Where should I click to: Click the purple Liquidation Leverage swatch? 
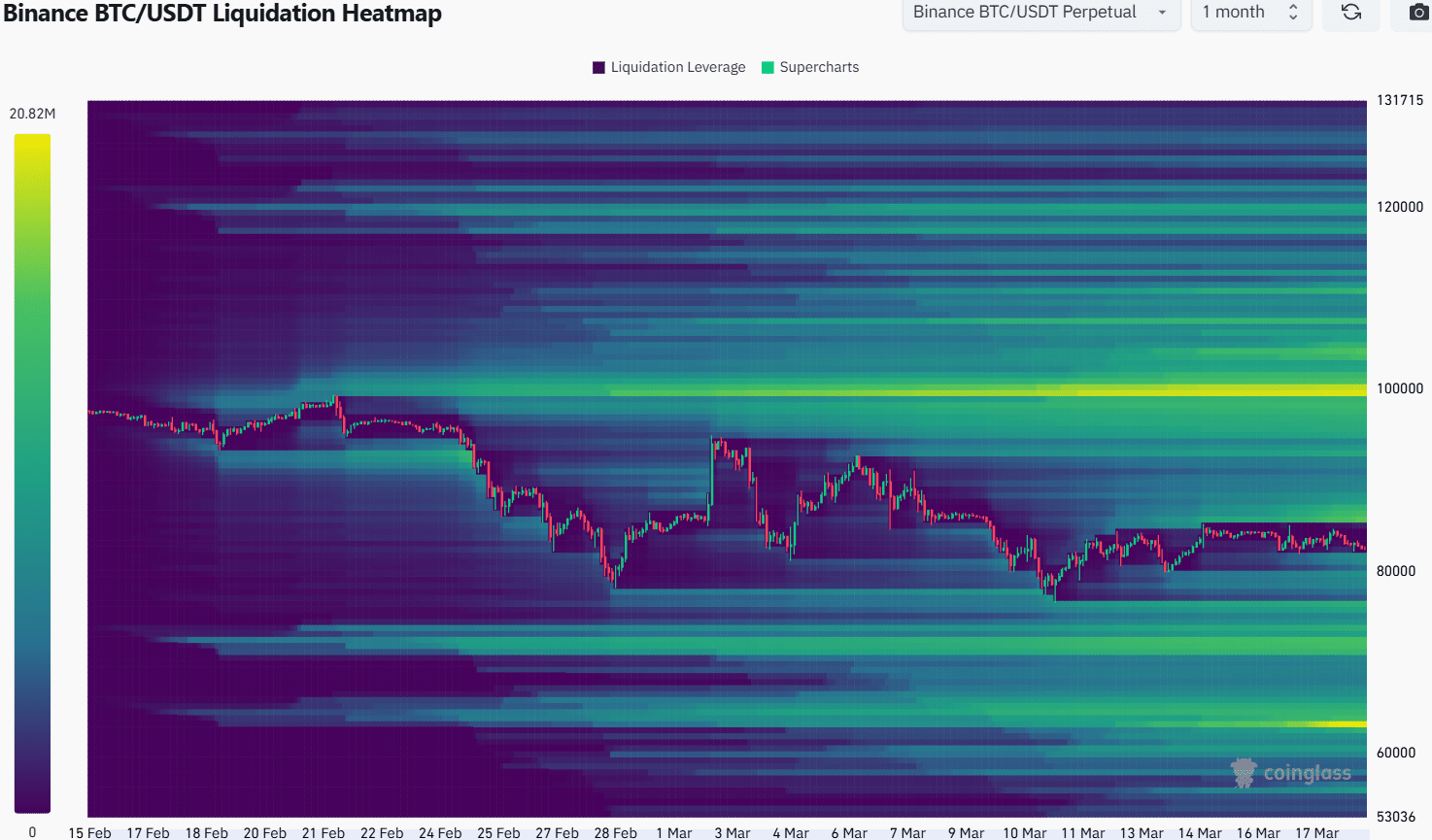pos(598,67)
